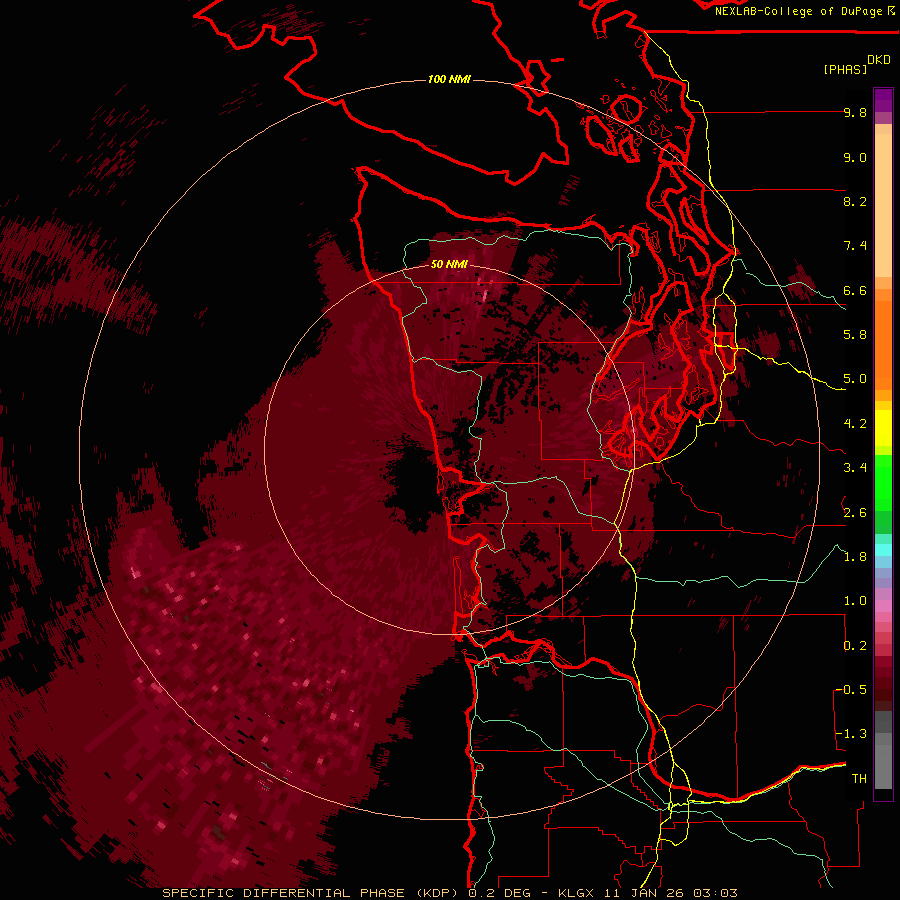Click the 5.0 value on color scale
The width and height of the screenshot is (900, 900).
coord(855,379)
